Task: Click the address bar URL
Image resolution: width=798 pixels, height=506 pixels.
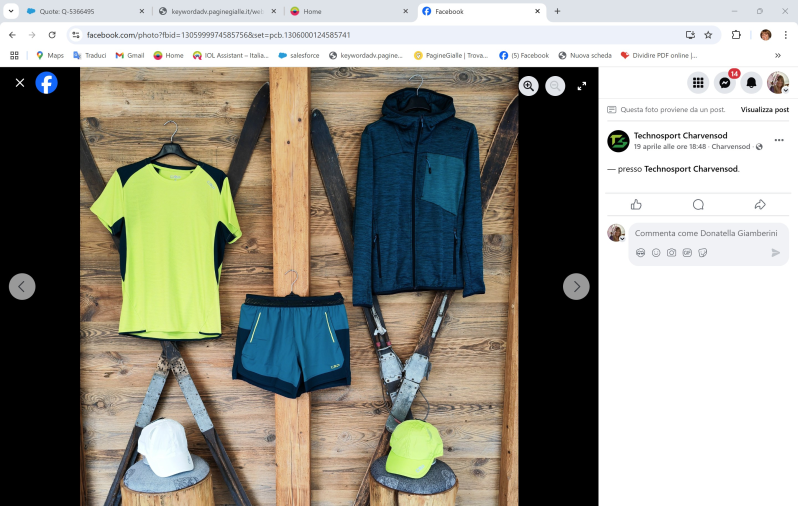Action: (x=219, y=35)
